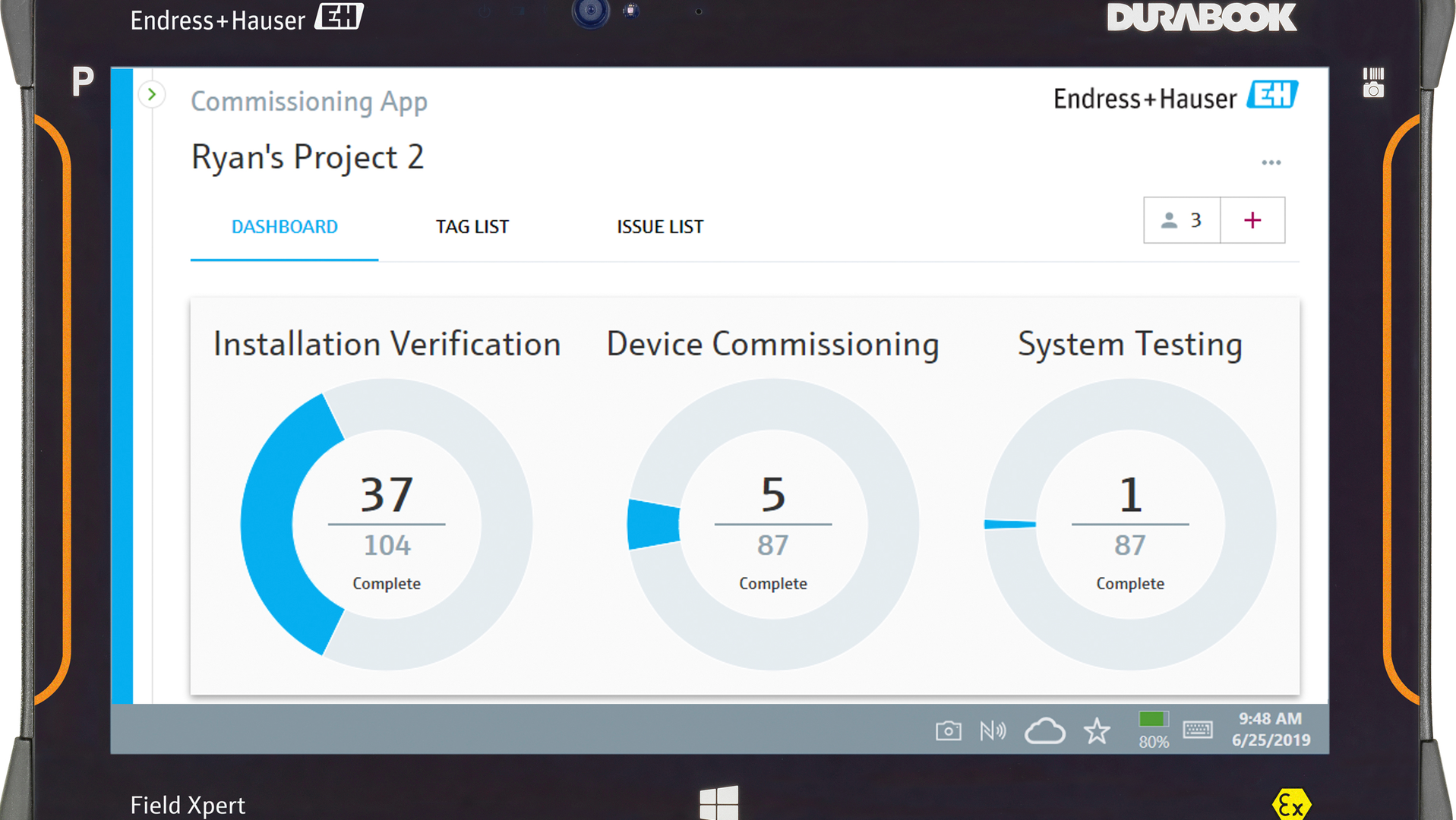Screen dimensions: 1456x820
Task: Click the Endress+Hauser logo
Action: point(1174,98)
